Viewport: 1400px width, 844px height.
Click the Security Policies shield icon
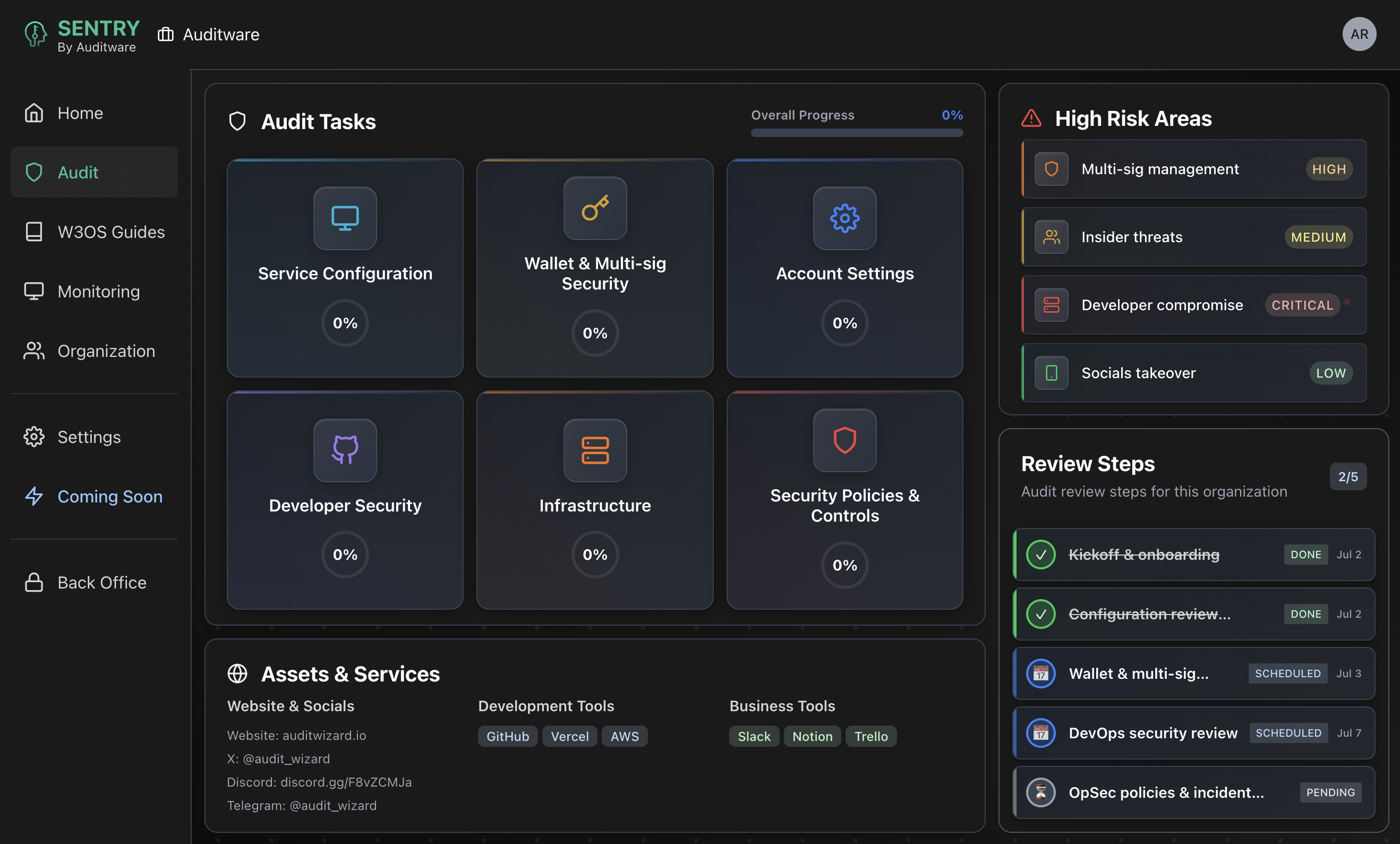pyautogui.click(x=844, y=440)
